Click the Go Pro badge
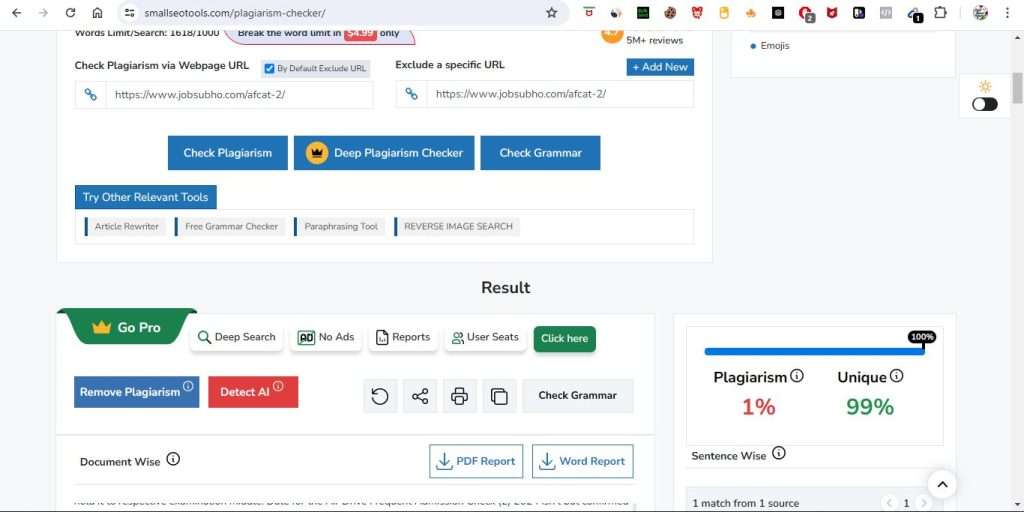The width and height of the screenshot is (1024, 512). click(127, 328)
